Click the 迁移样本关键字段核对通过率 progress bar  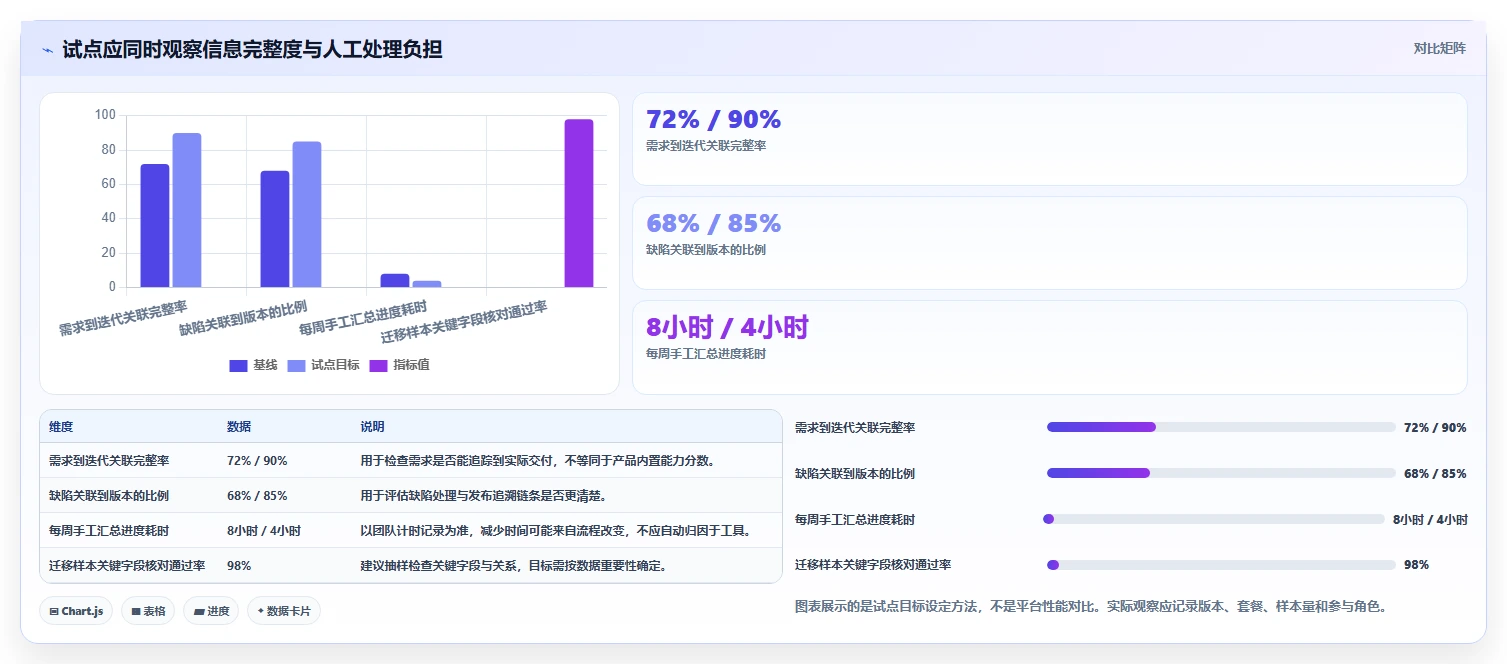tap(1221, 565)
